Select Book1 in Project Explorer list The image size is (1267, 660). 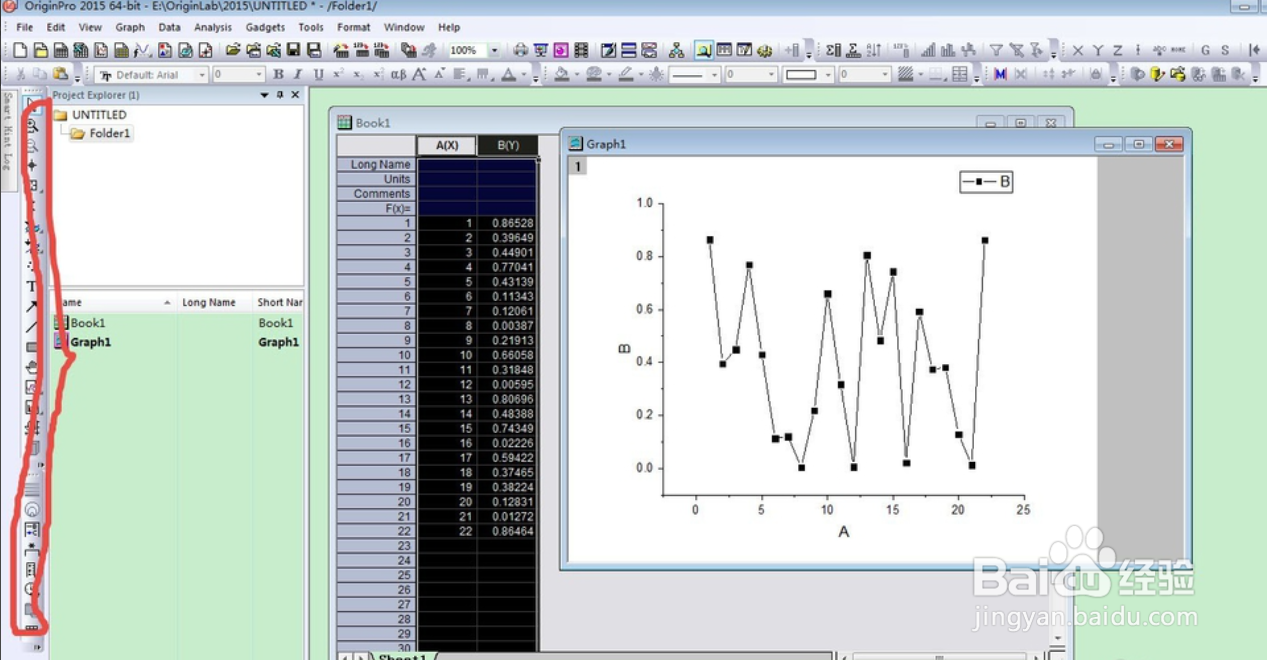tap(87, 323)
